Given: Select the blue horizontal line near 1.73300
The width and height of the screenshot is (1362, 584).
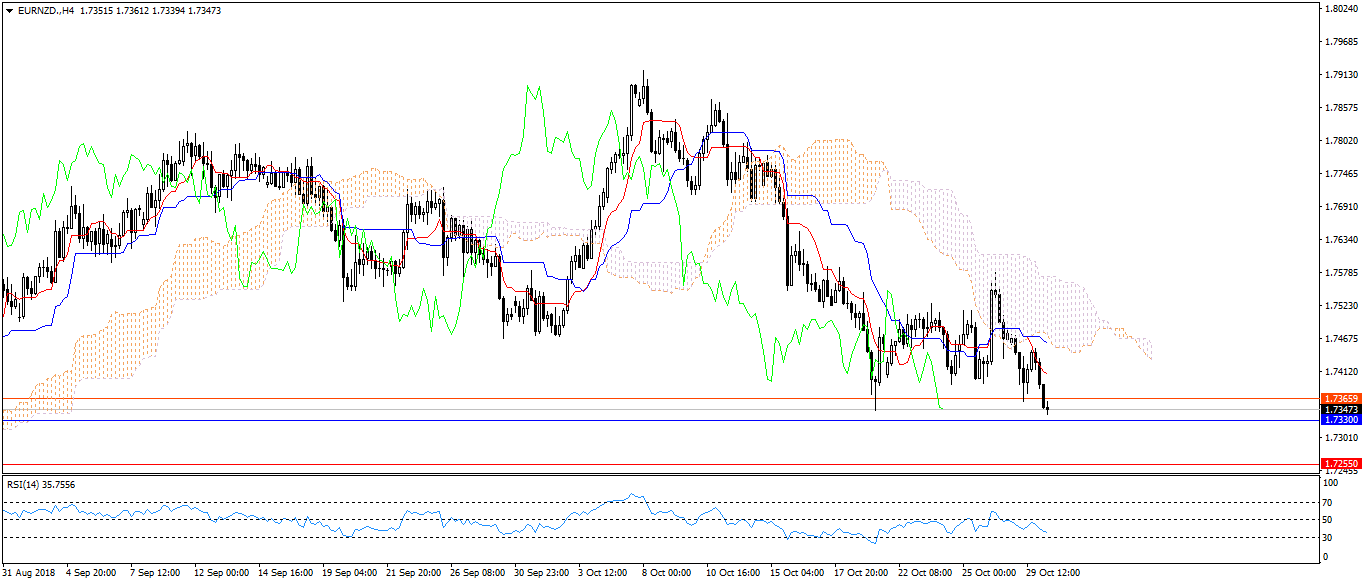Looking at the screenshot, I should point(600,420).
